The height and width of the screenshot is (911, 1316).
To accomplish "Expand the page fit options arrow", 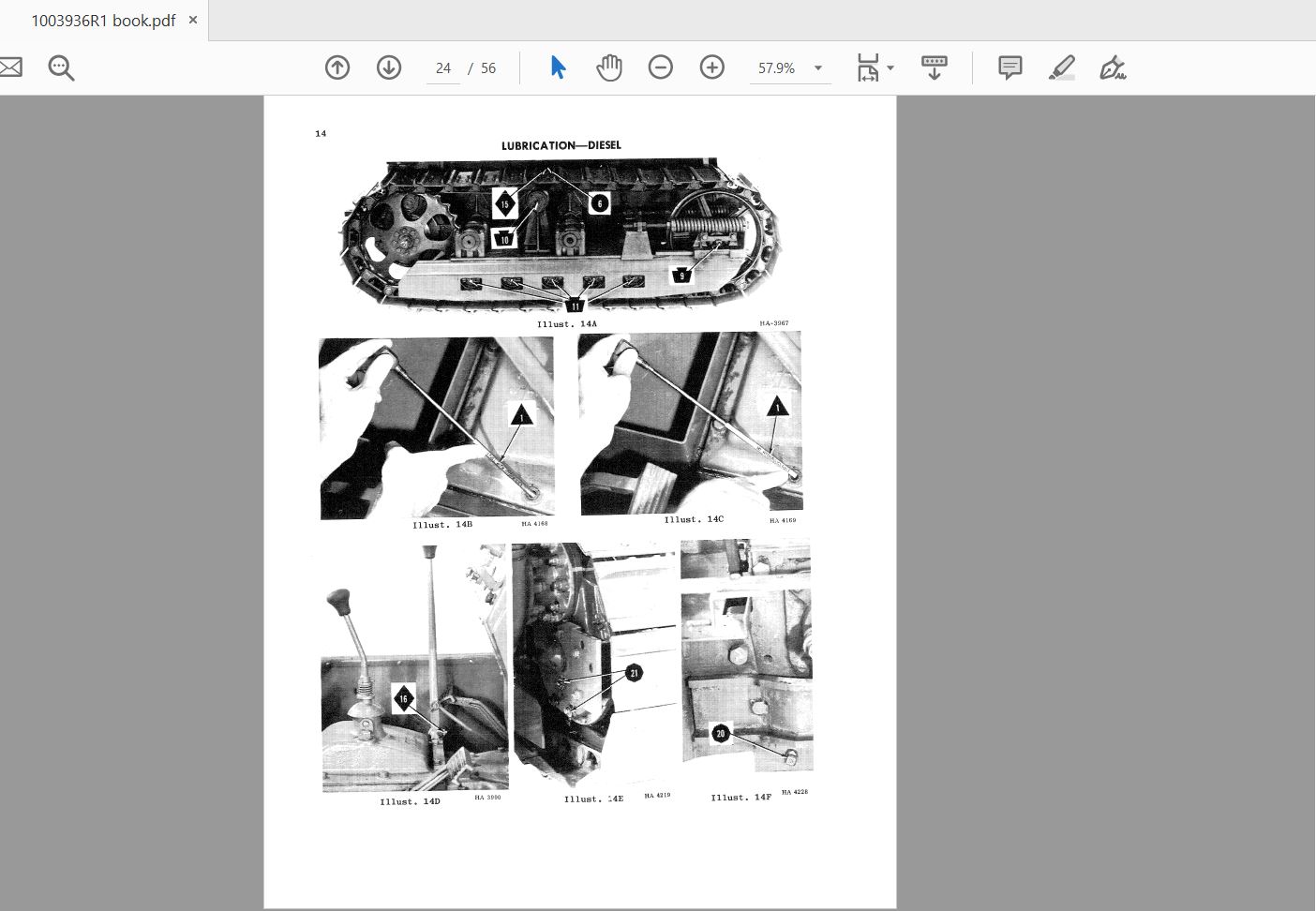I will tap(890, 67).
